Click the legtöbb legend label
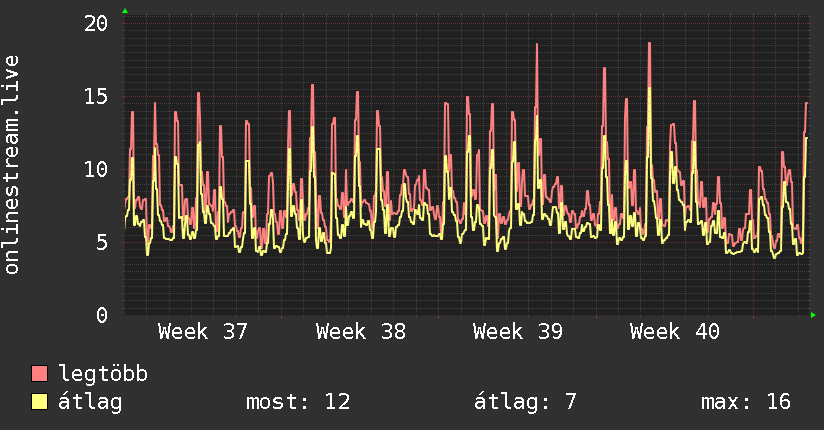Screen dimensions: 824x430 [x=103, y=373]
